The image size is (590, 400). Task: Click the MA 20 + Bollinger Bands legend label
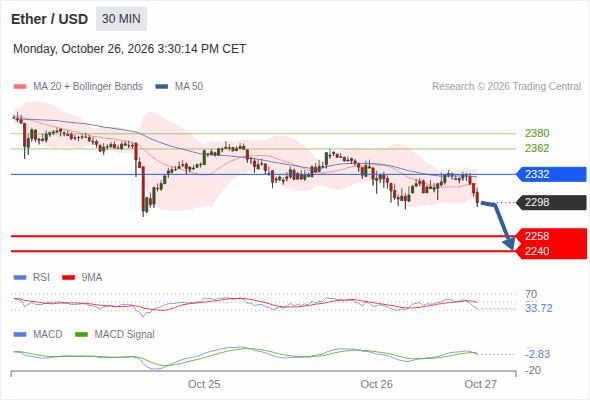coord(88,87)
